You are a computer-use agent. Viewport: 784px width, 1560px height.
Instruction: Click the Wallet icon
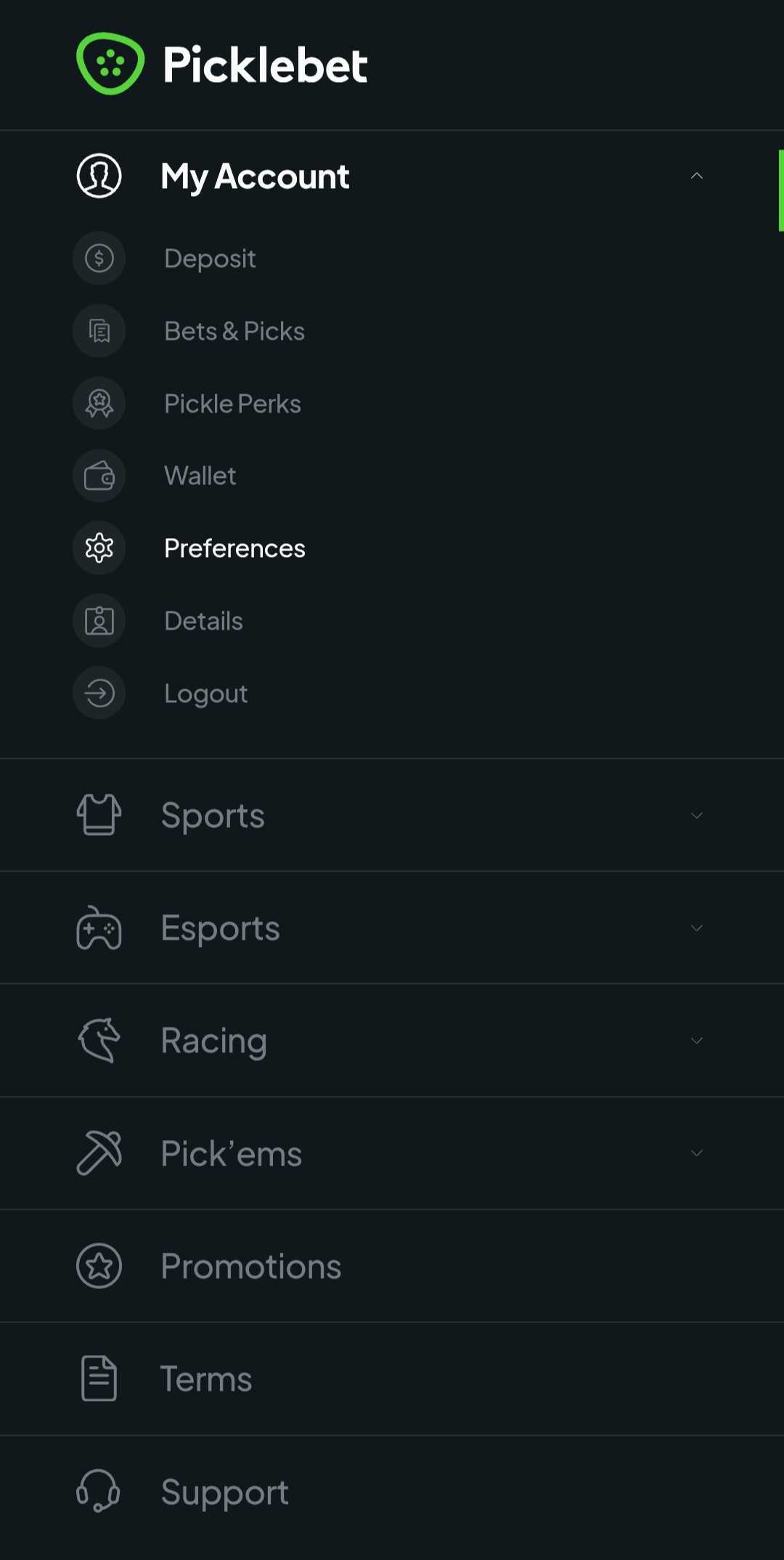coord(99,476)
